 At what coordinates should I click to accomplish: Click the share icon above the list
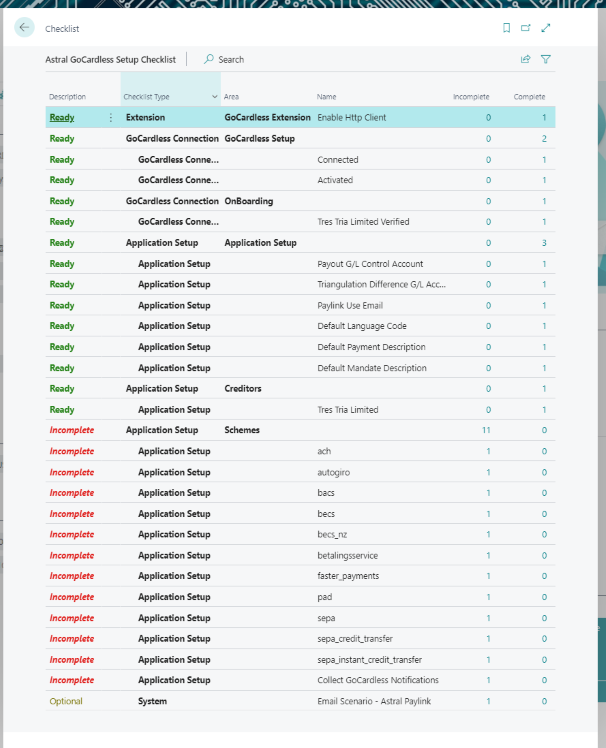point(525,59)
